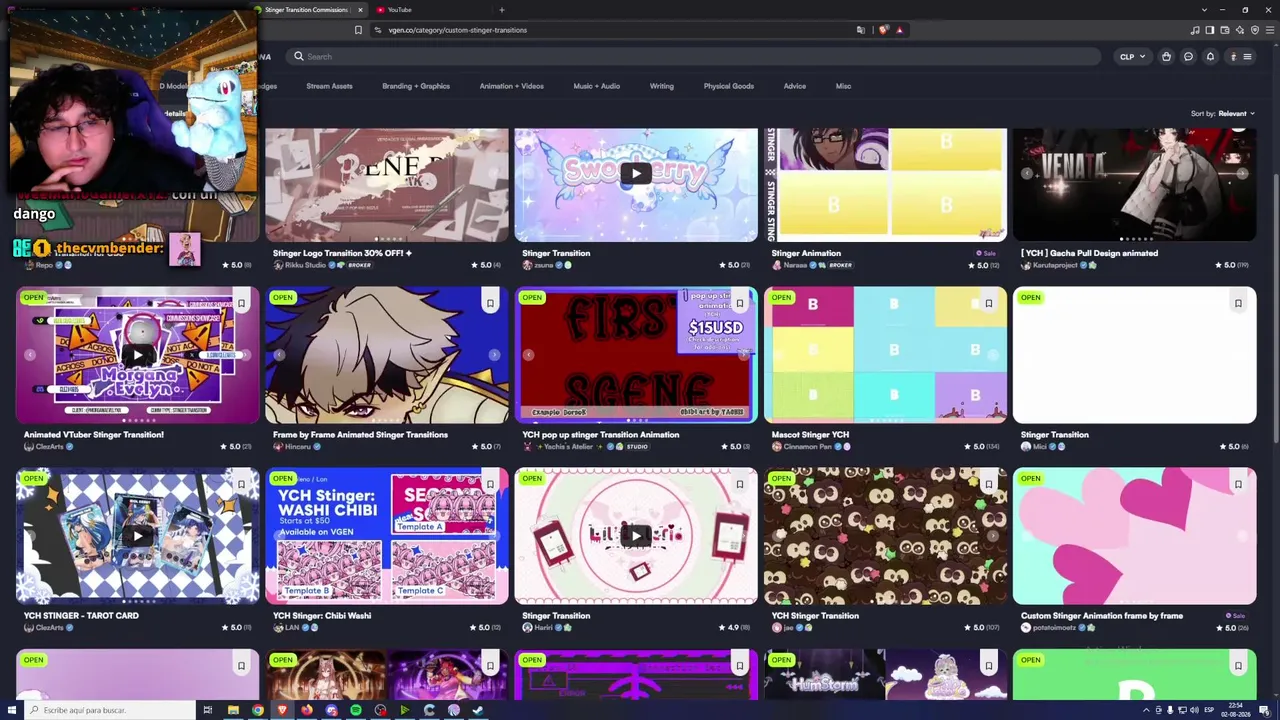
Task: Open the Stream Assets category
Action: [x=329, y=86]
